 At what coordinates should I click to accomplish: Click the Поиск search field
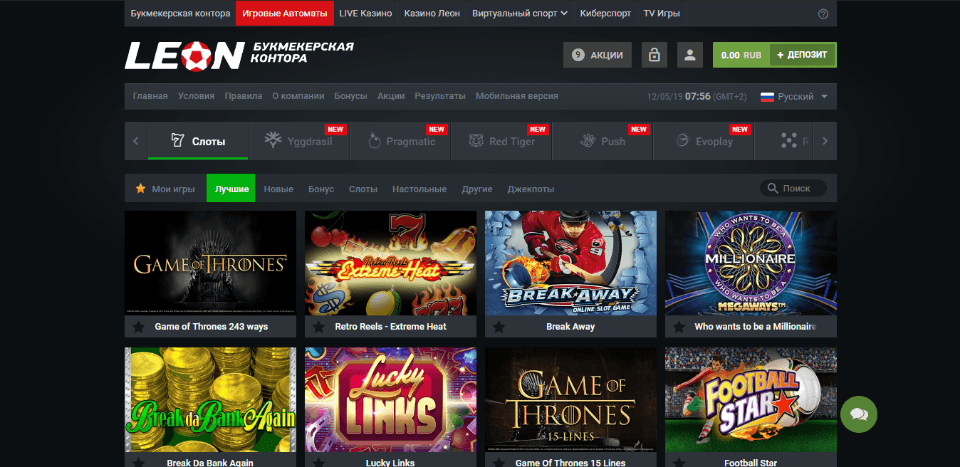coord(793,189)
